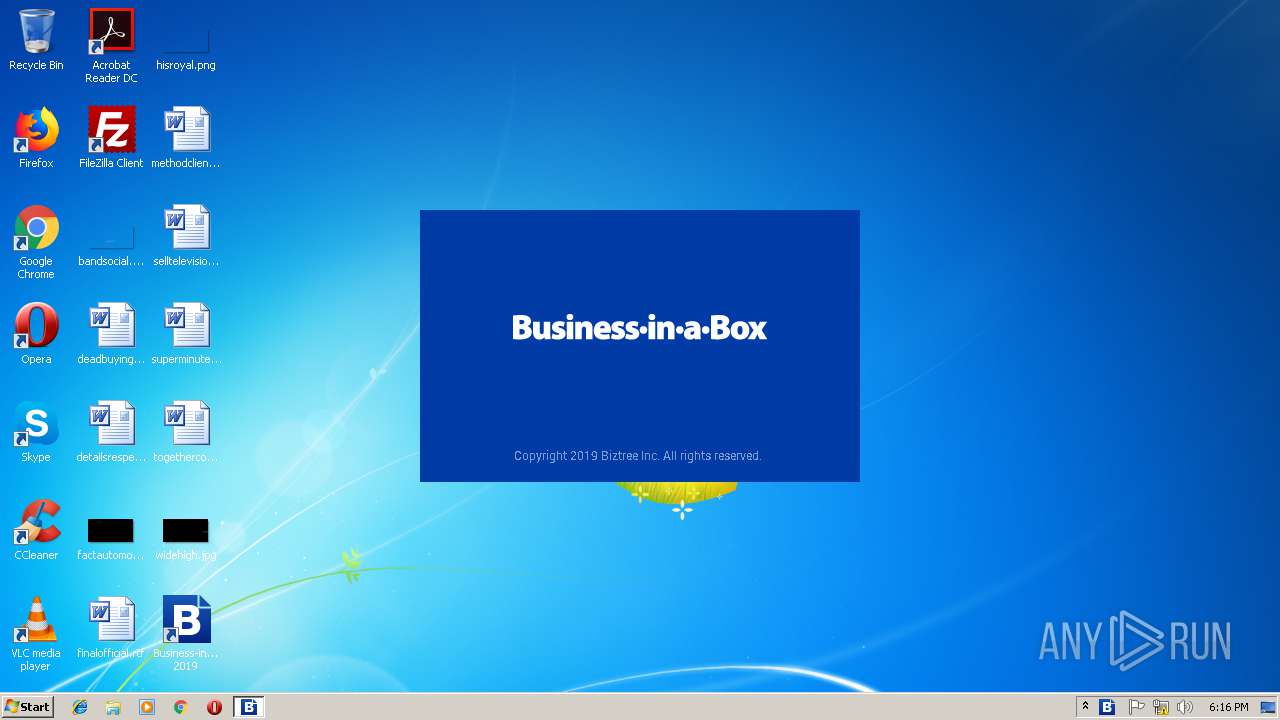
Task: Open Windows Explorer from taskbar
Action: (x=113, y=707)
